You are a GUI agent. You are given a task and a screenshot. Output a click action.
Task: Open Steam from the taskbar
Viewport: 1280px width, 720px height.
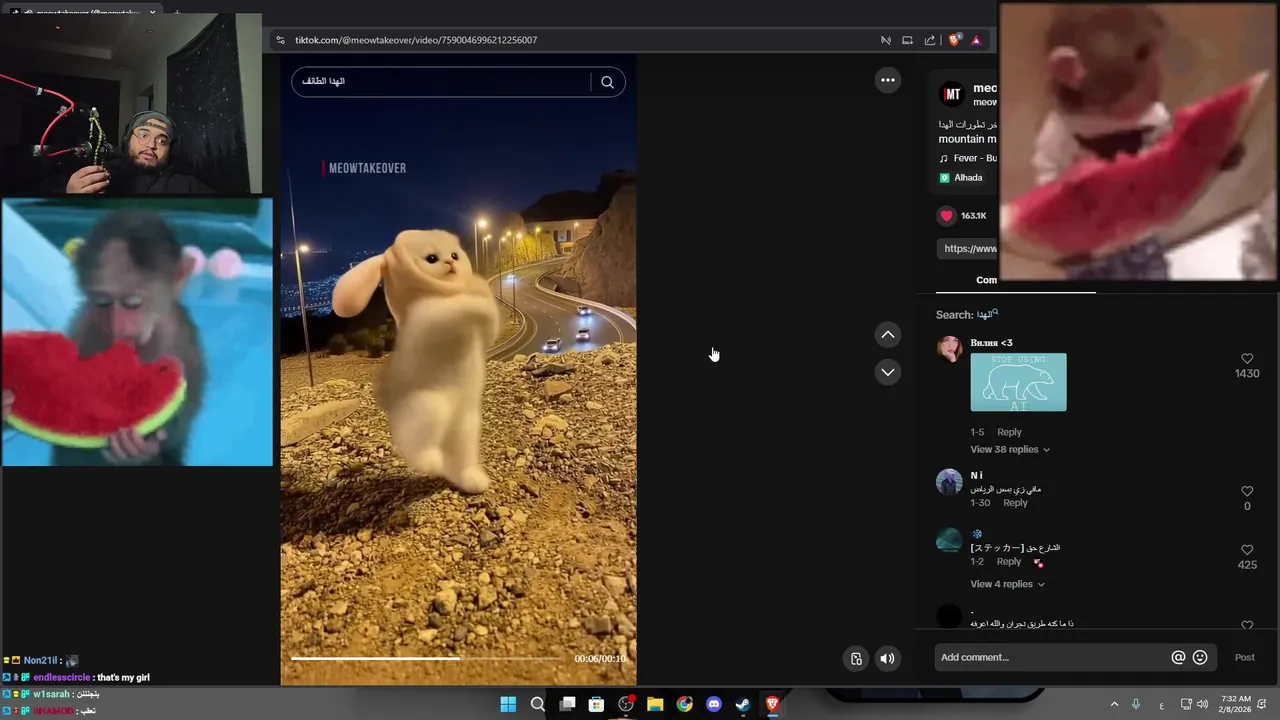coord(743,704)
